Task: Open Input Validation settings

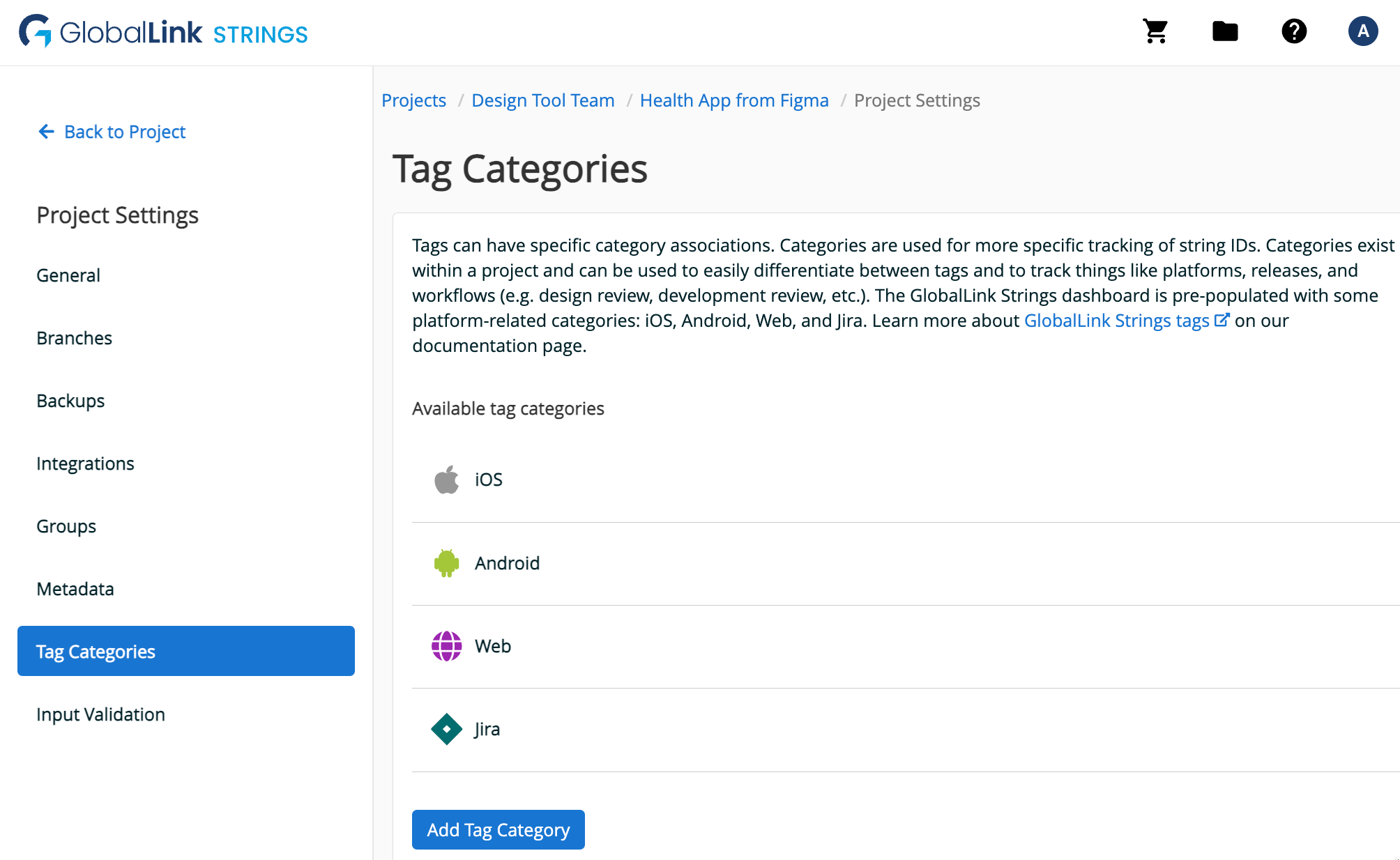Action: pyautogui.click(x=100, y=714)
